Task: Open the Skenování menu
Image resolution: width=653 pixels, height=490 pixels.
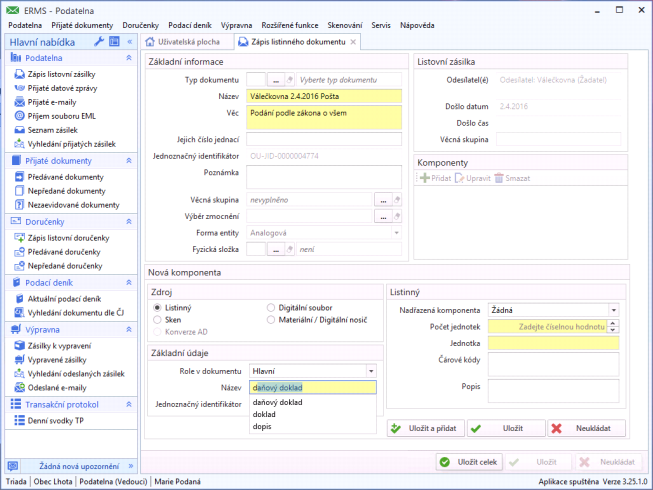Action: click(345, 25)
